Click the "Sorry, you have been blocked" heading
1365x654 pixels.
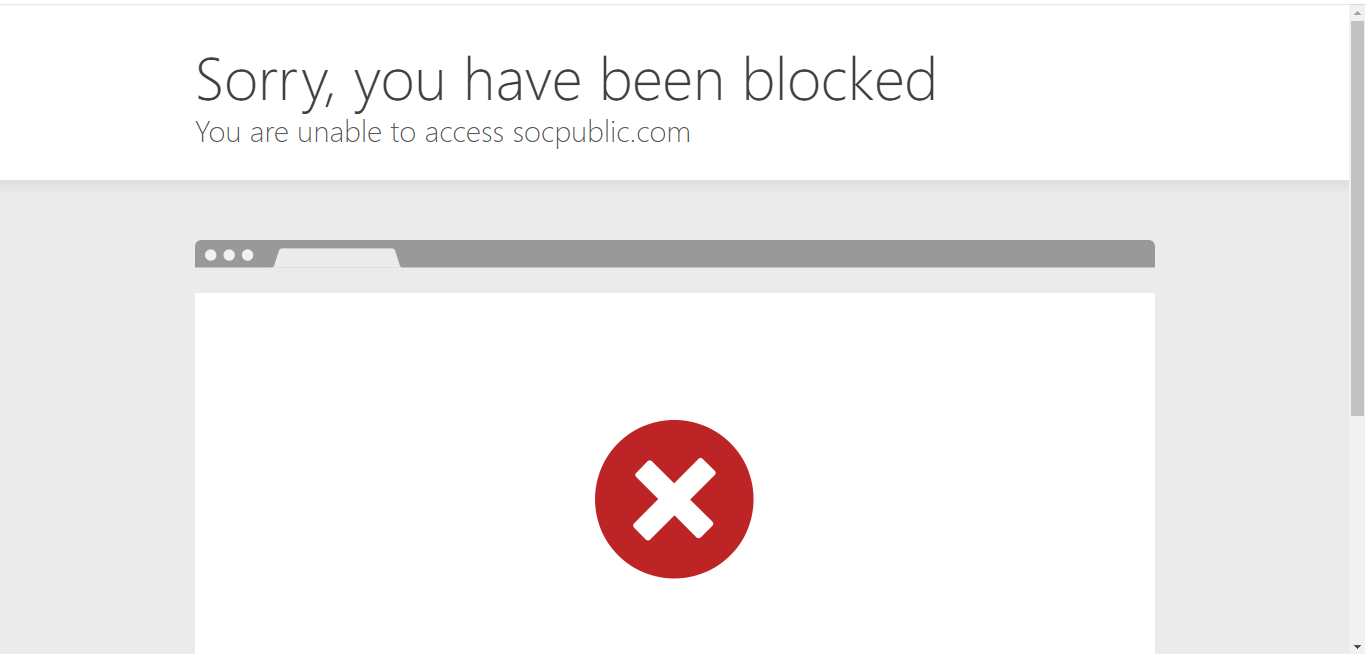click(566, 81)
